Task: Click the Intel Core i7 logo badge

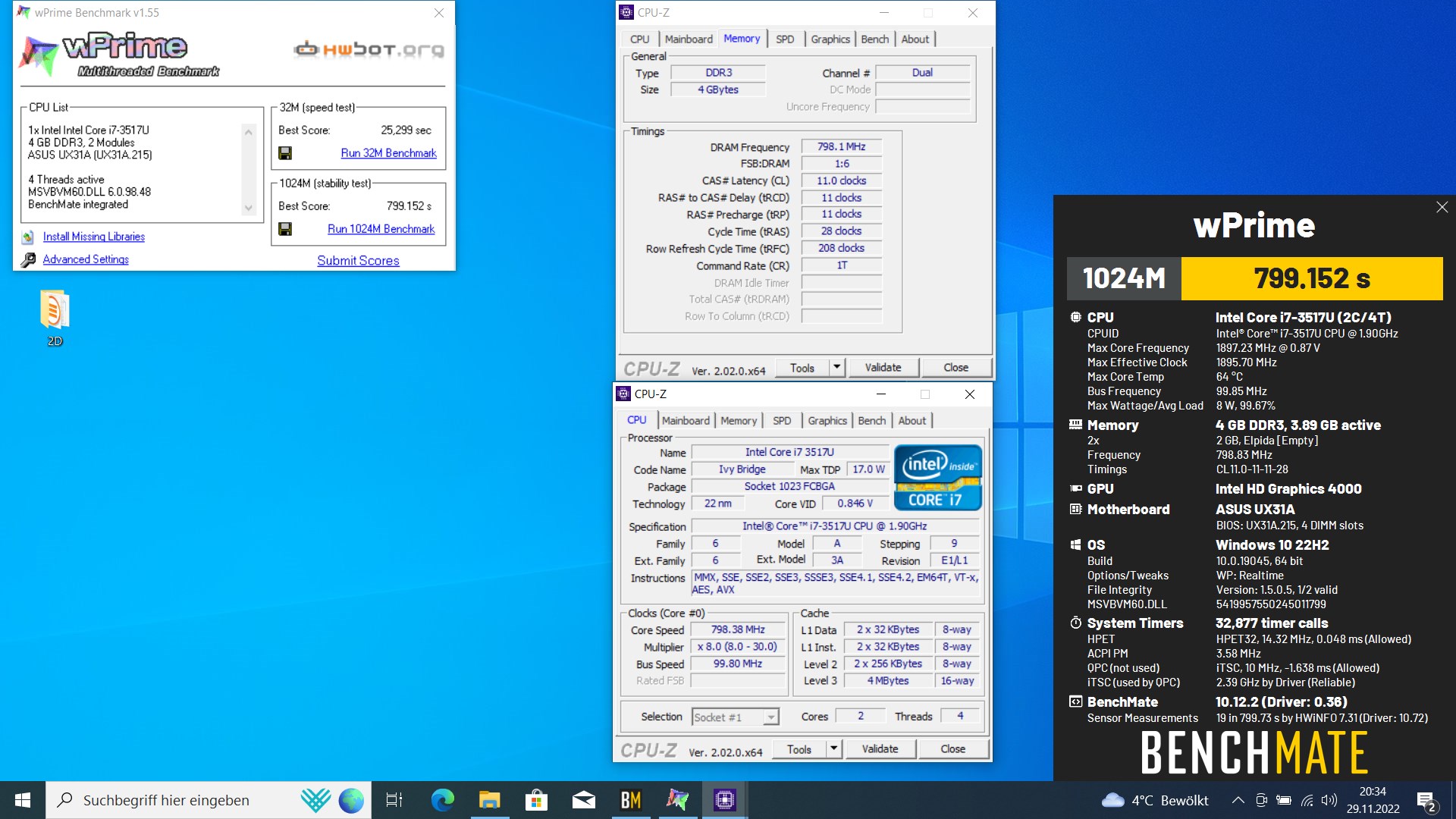Action: 938,477
